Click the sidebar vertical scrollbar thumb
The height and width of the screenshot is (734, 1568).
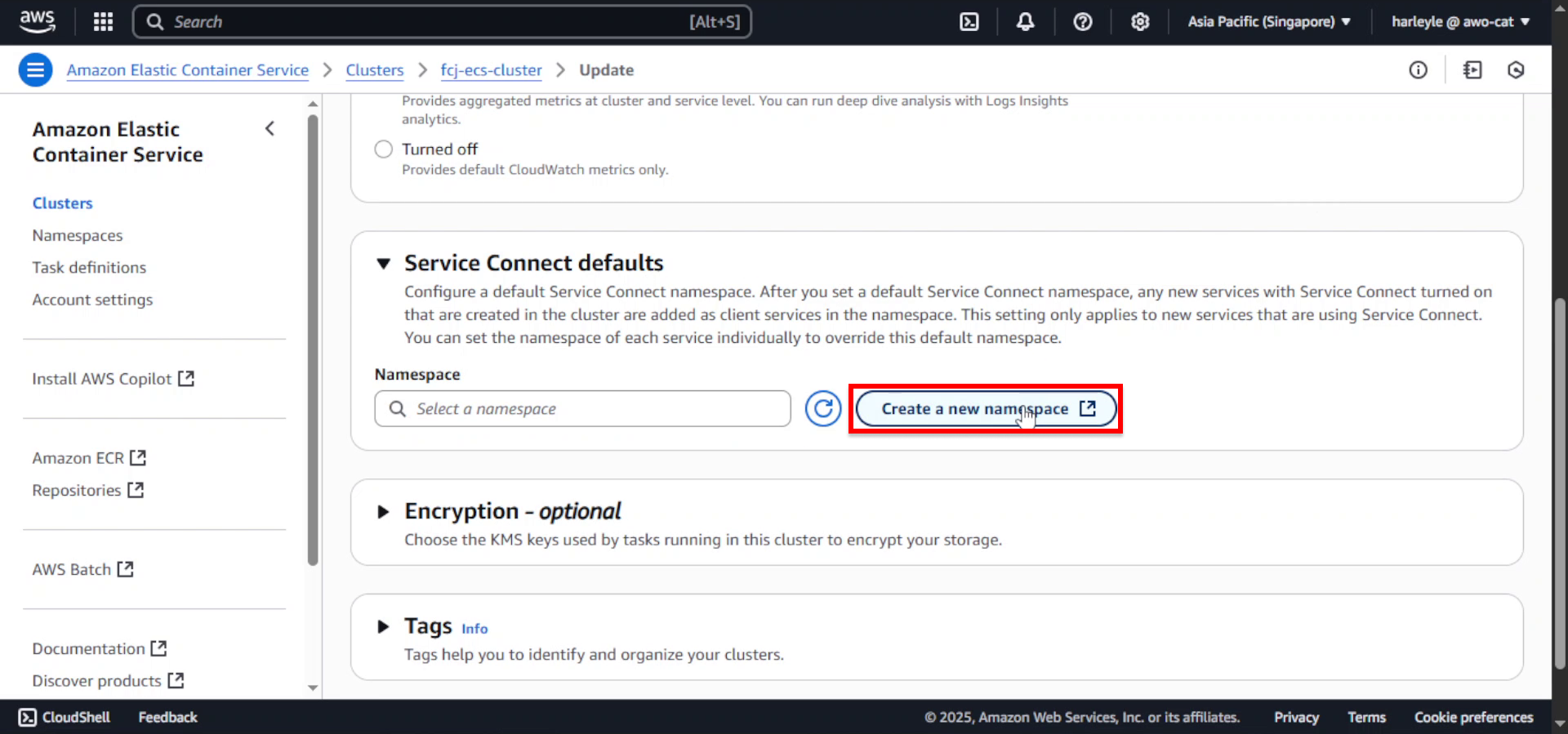[x=313, y=340]
